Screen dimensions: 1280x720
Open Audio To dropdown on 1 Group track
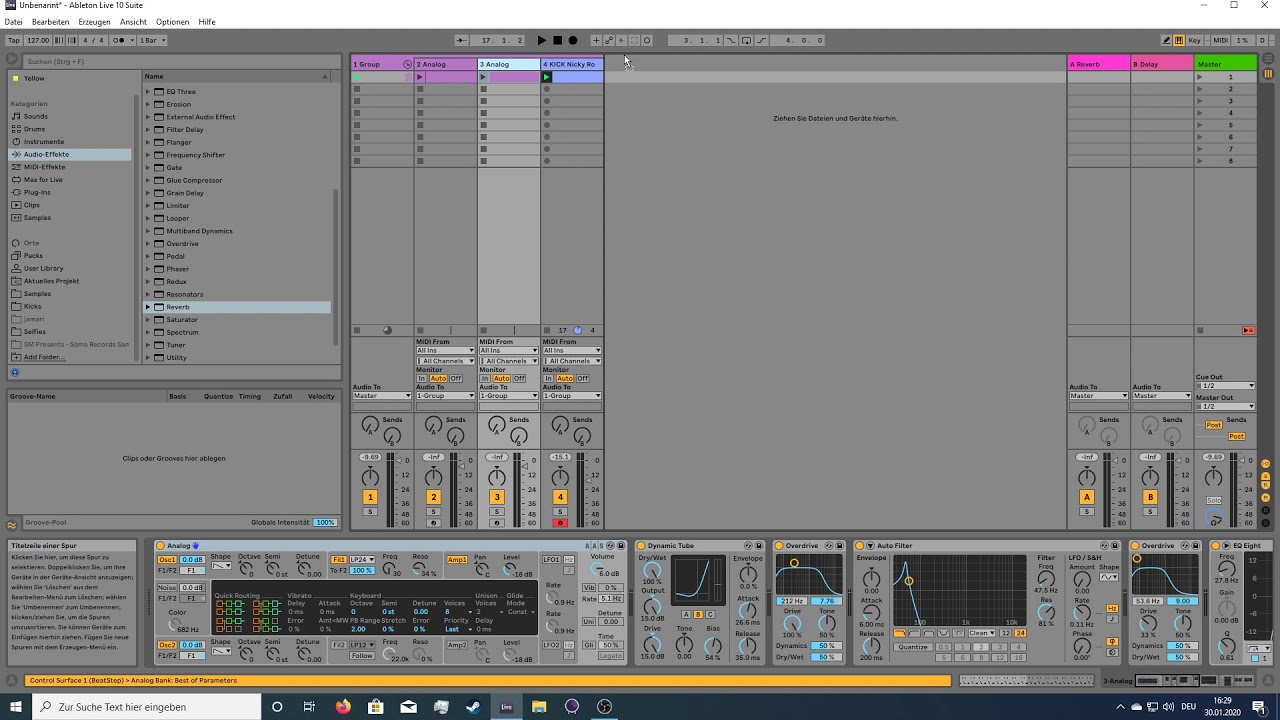click(382, 396)
